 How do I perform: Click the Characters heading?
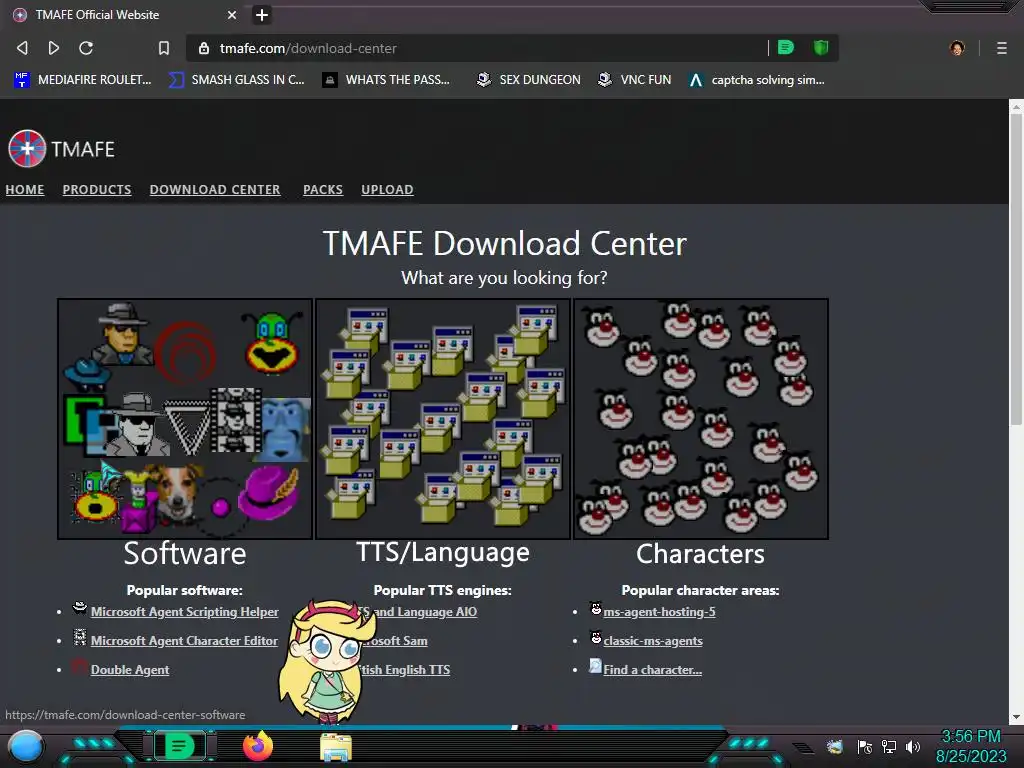(700, 554)
